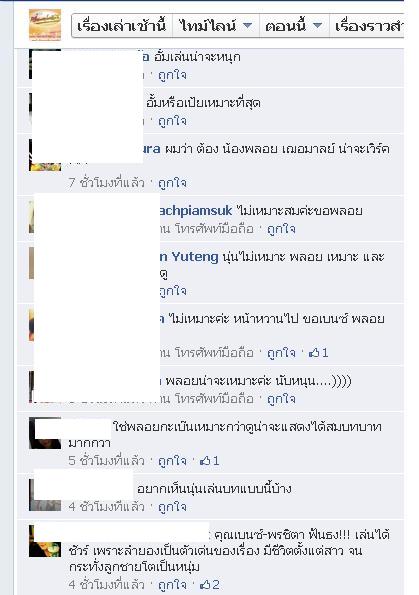The width and height of the screenshot is (419, 595).
Task: Expand the ไทม์ไลน์ dropdown
Action: click(x=216, y=26)
